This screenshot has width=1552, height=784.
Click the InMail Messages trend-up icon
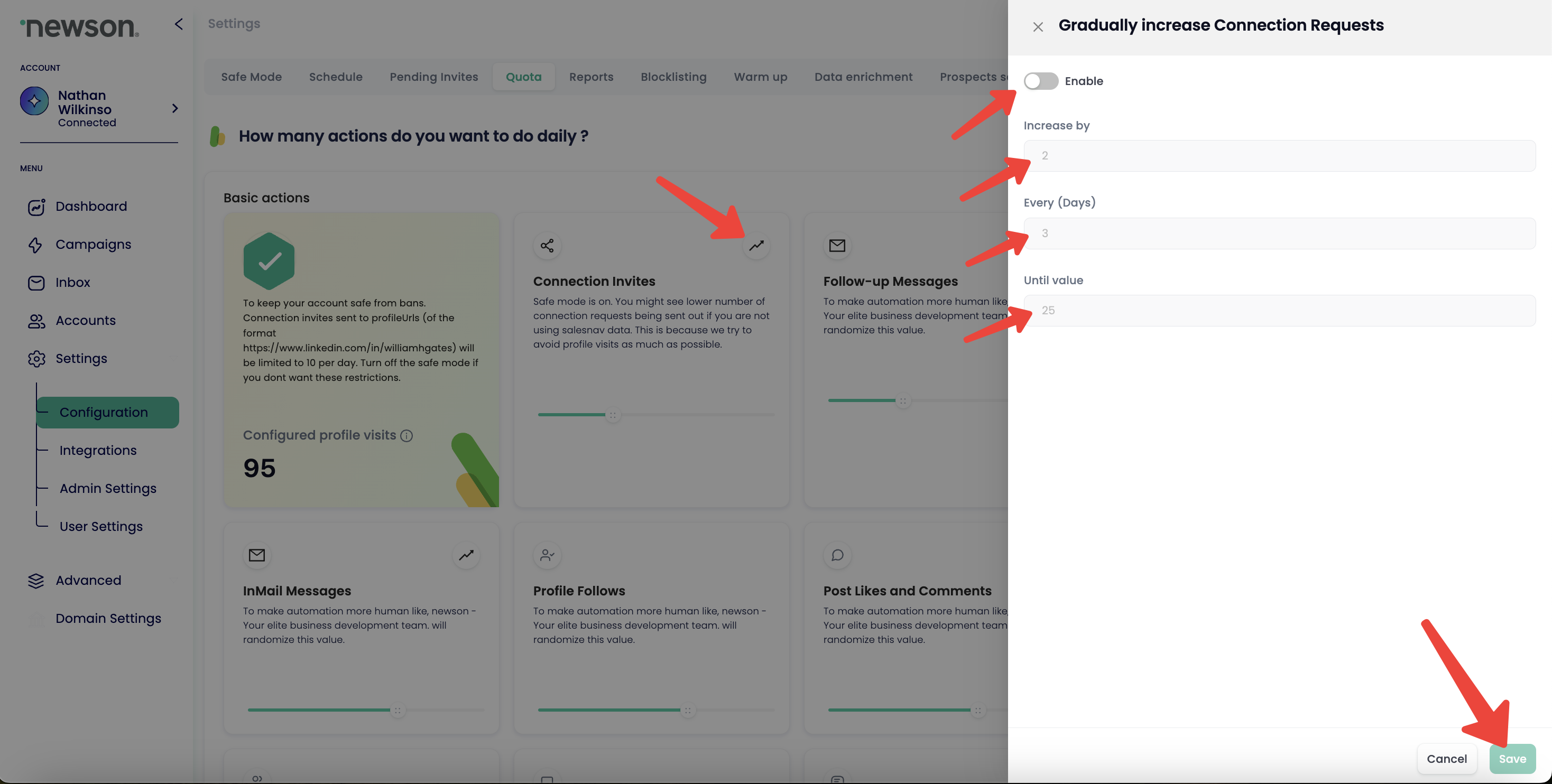coord(466,555)
